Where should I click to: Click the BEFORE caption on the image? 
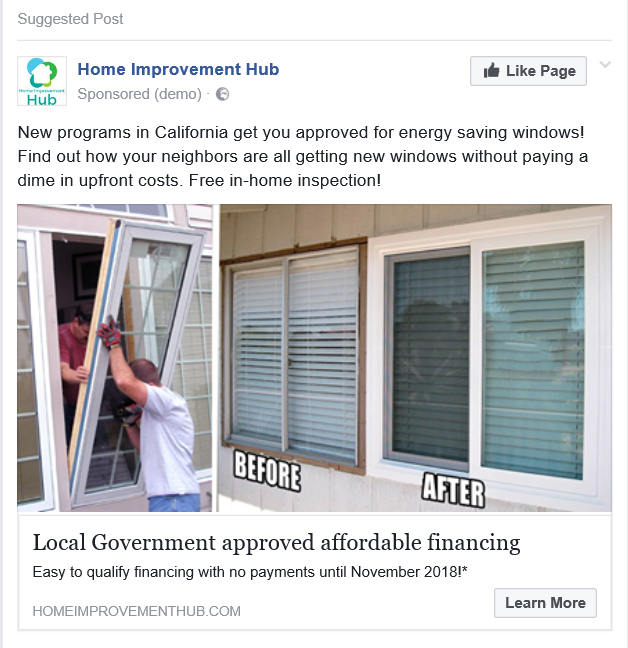[x=267, y=471]
